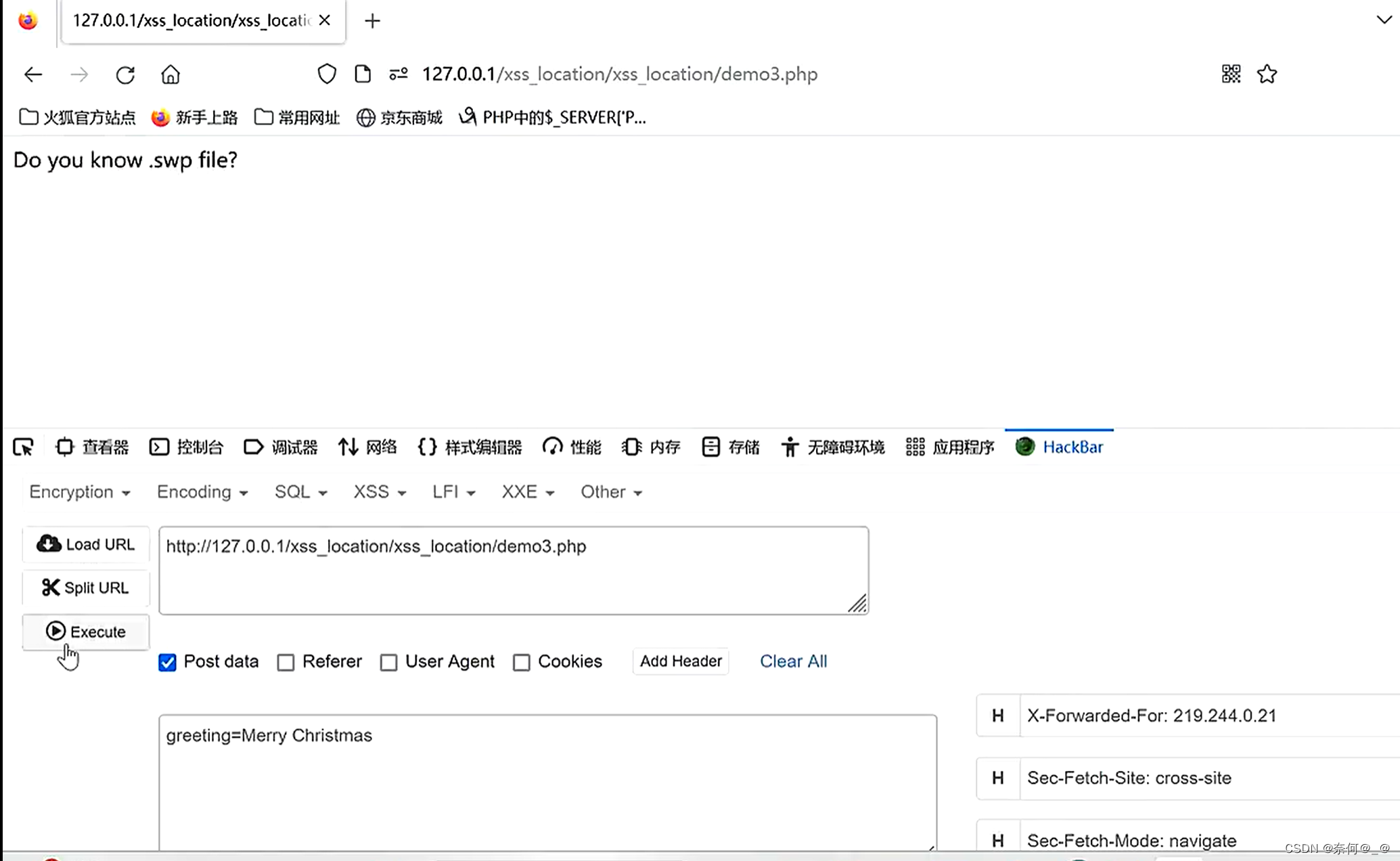Open the QR code icon in address bar
Screen dimensions: 1400x861
pos(1231,74)
